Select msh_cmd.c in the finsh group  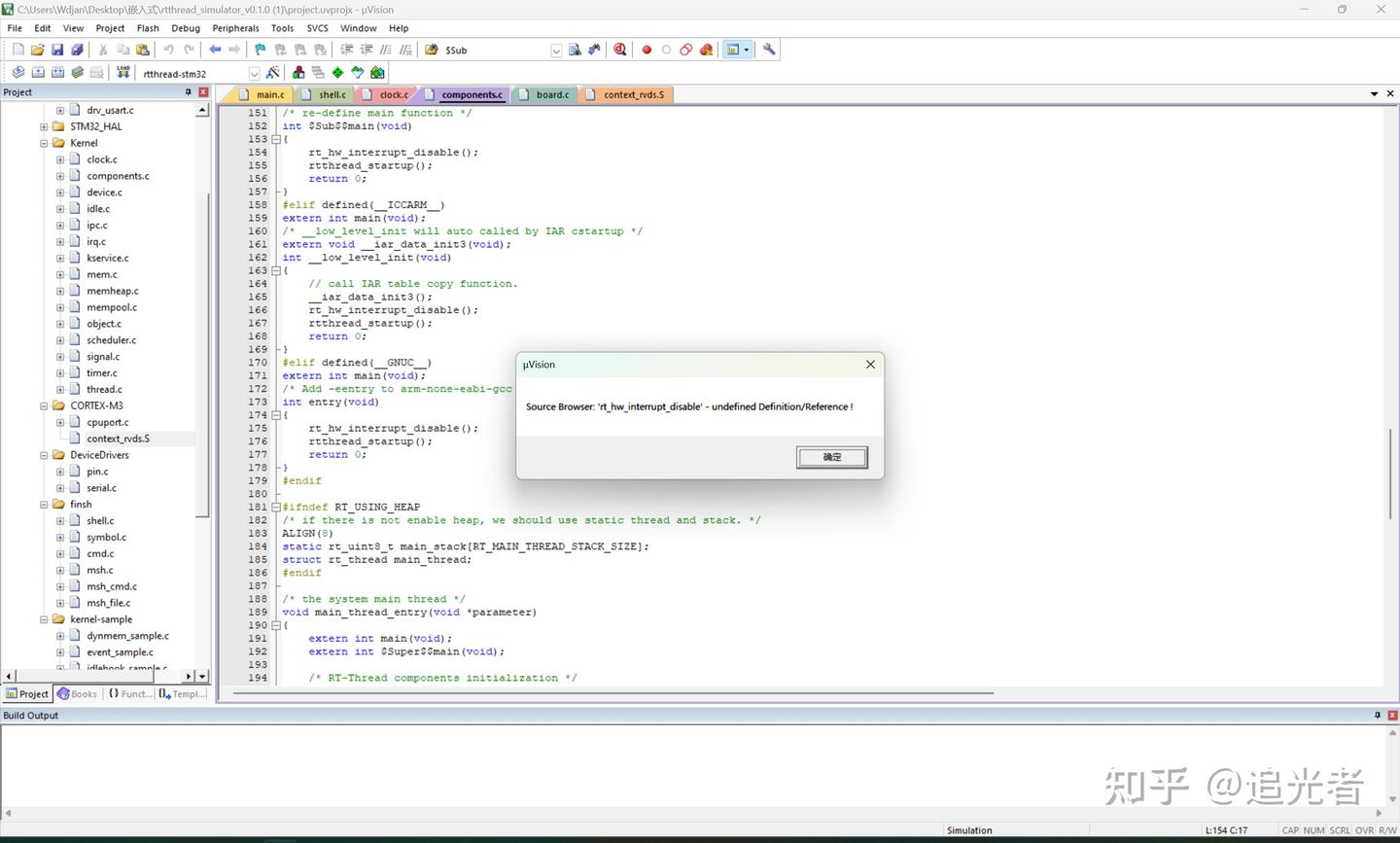coord(112,586)
